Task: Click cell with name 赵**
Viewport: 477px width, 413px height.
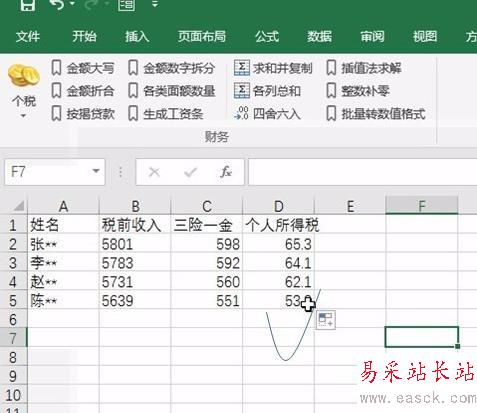Action: pyautogui.click(x=63, y=282)
